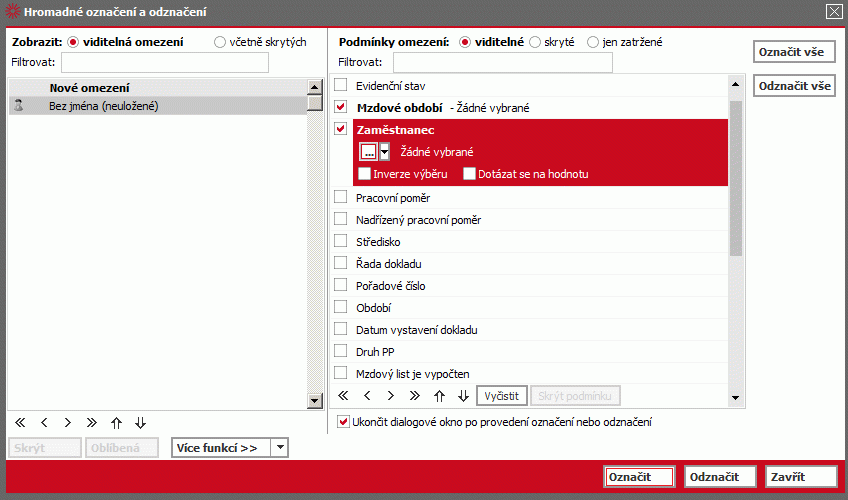
Task: Open Zaměstnanec selection with ellipsis button
Action: pyautogui.click(x=368, y=152)
